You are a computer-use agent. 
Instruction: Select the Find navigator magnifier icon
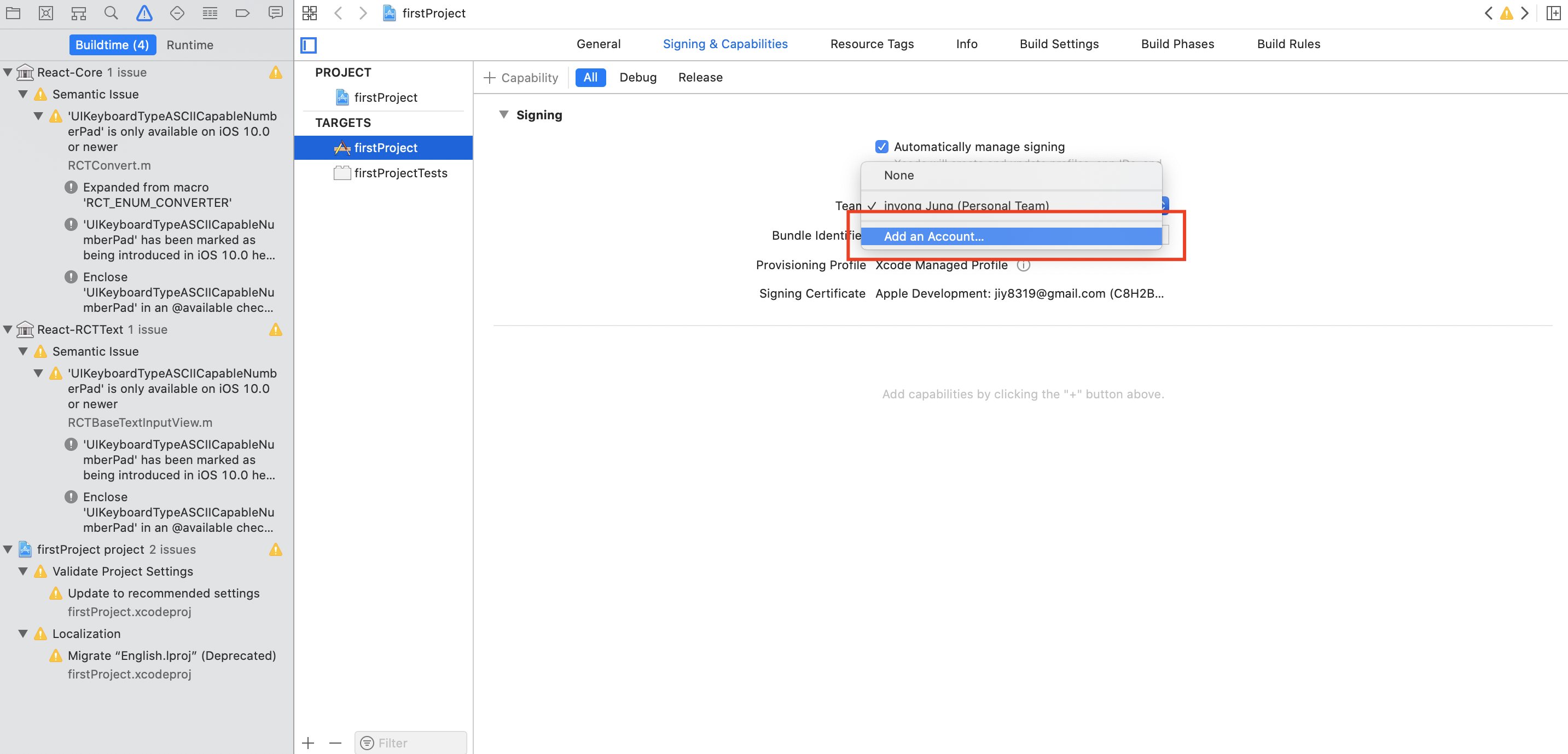(x=111, y=13)
